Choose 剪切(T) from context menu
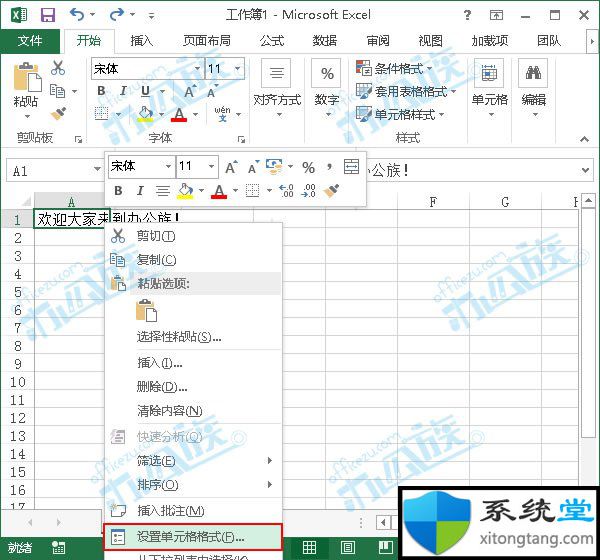 pyautogui.click(x=193, y=236)
